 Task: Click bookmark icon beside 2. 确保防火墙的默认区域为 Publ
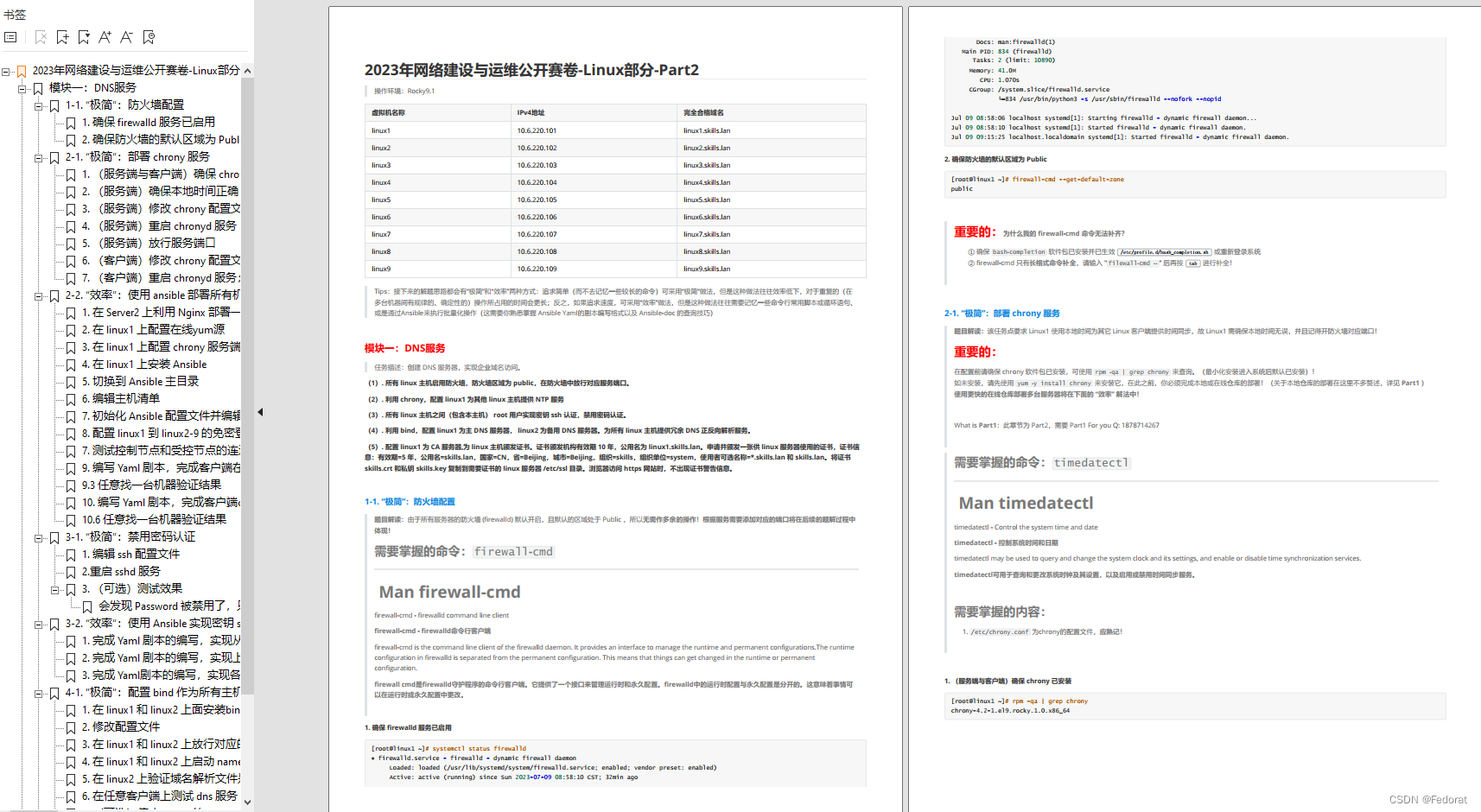[x=71, y=140]
